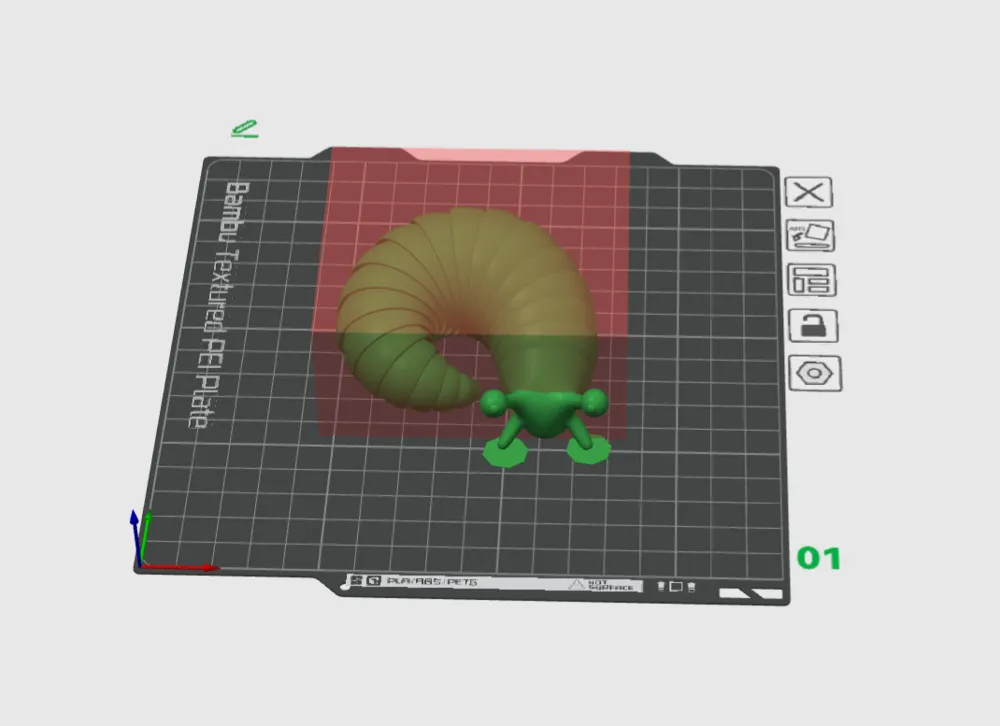Screen dimensions: 1000x726
Task: Delete plate contents with the X icon
Action: click(811, 191)
